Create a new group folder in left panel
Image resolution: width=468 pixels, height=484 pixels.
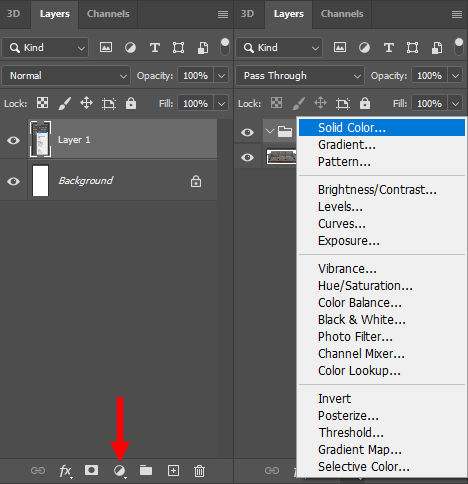[x=146, y=470]
